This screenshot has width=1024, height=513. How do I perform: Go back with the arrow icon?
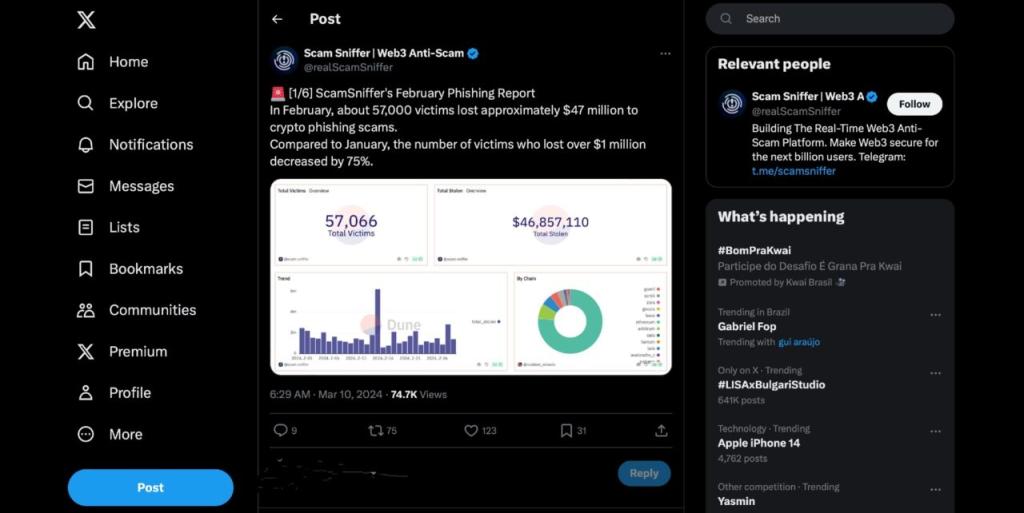click(x=277, y=19)
